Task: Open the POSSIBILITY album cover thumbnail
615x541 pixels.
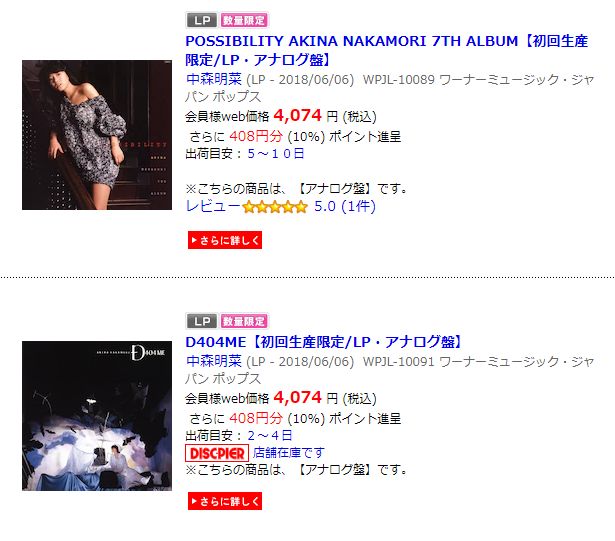Action: 97,135
